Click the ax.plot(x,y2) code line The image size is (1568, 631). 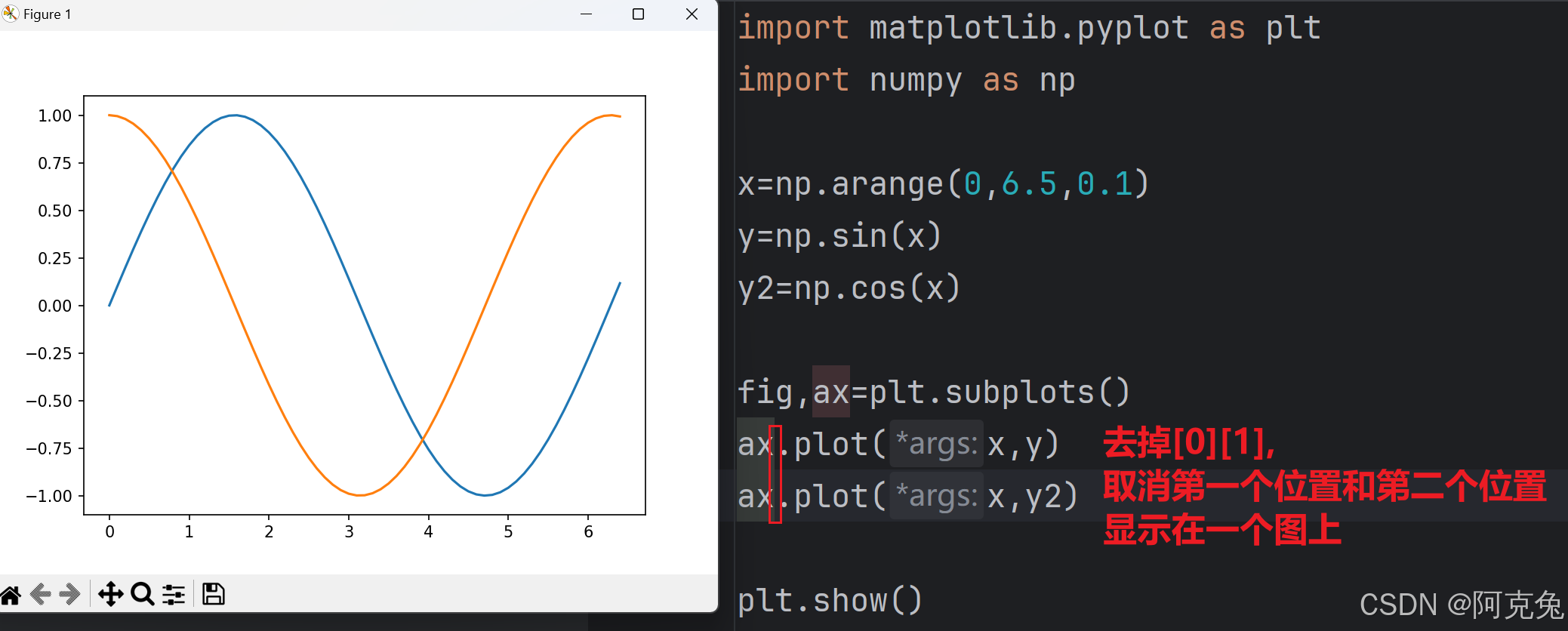pos(907,497)
